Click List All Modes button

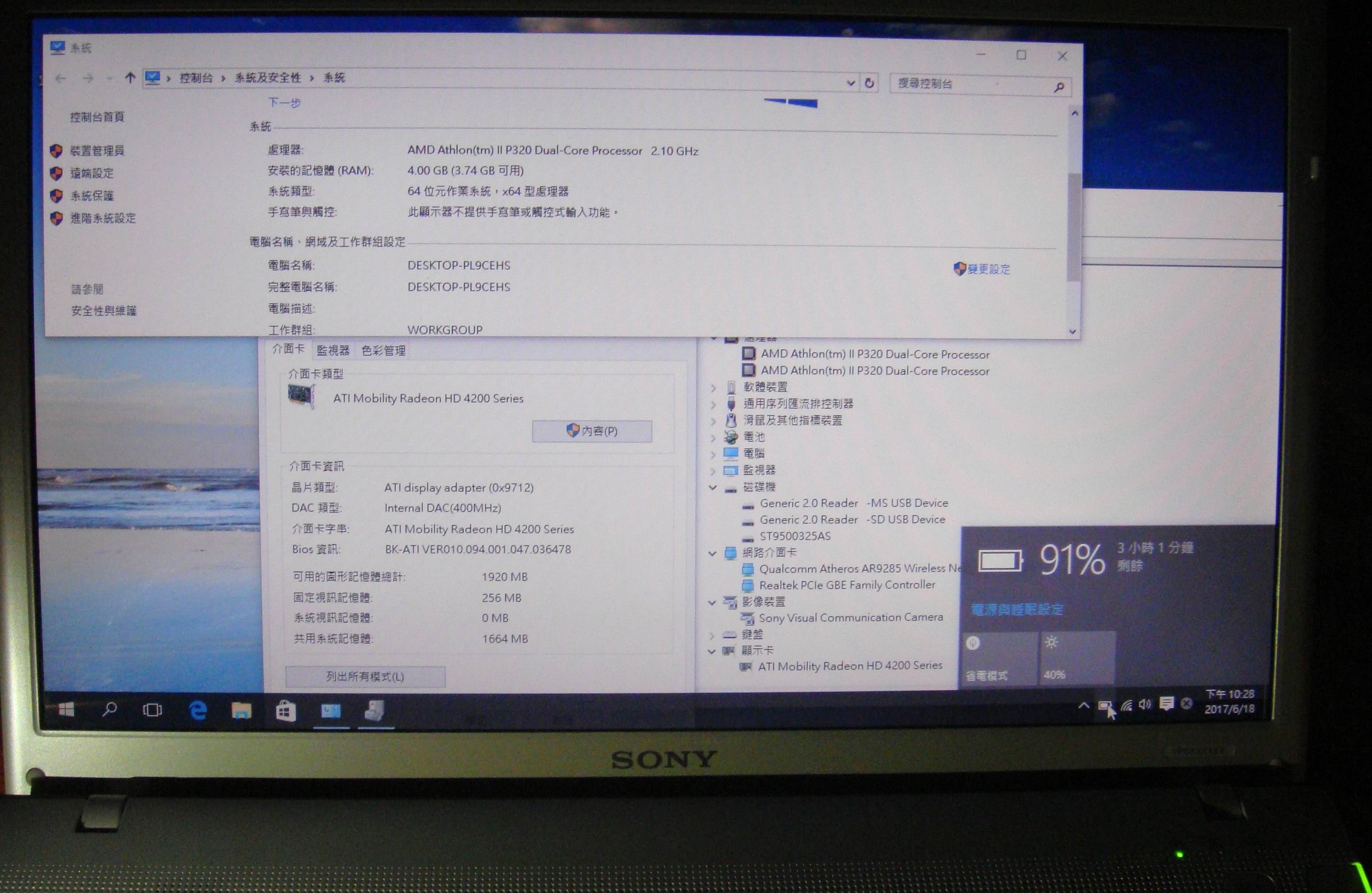(365, 676)
